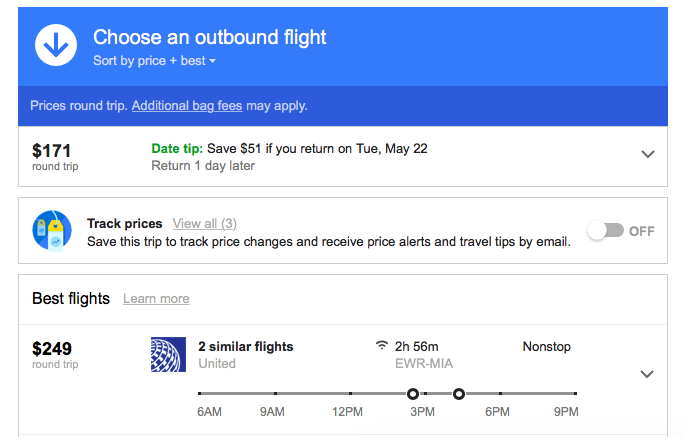Expand the Date tip row chevron
The width and height of the screenshot is (684, 437).
pyautogui.click(x=648, y=154)
